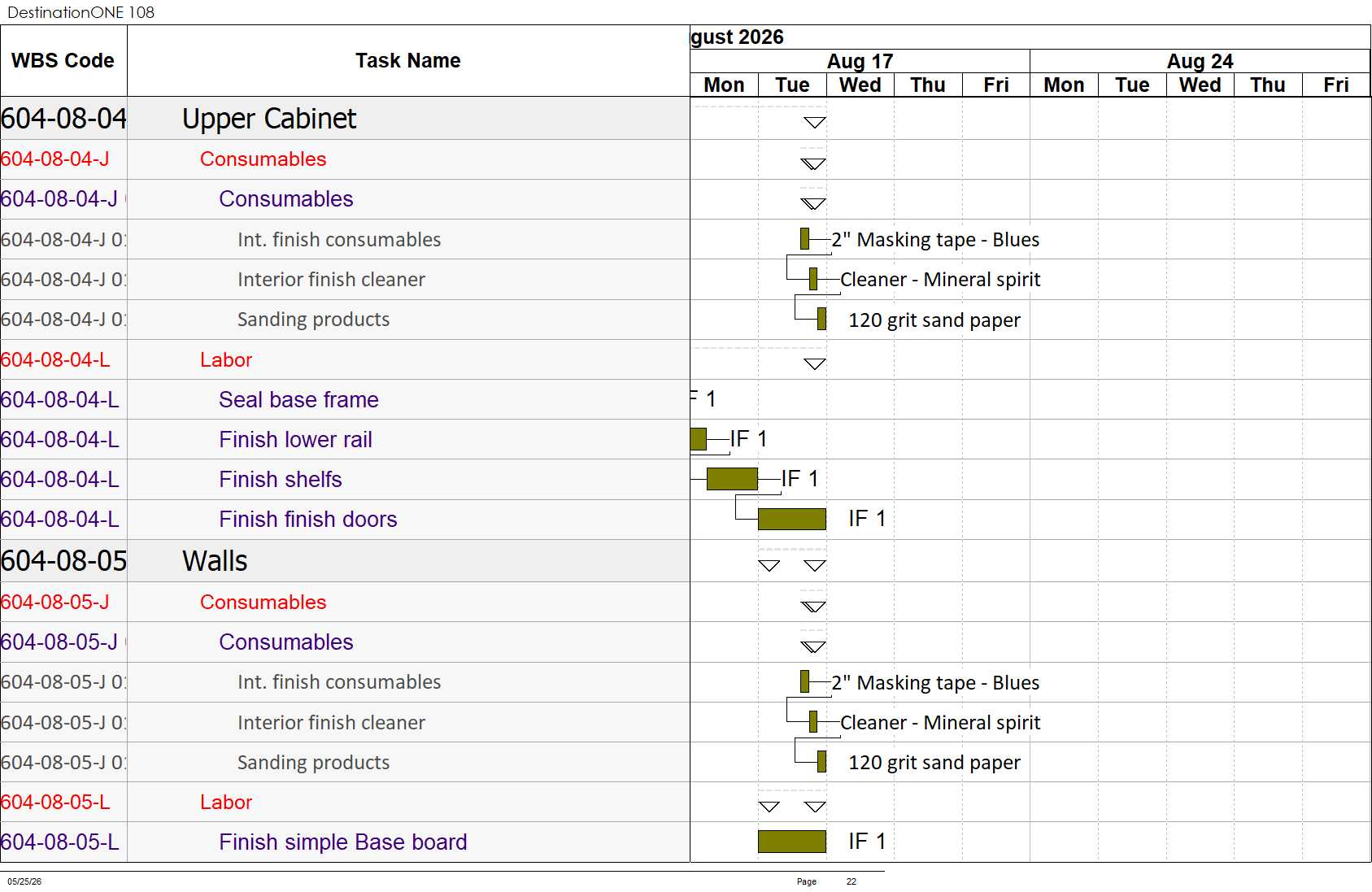
Task: Select the Seal base frame task
Action: 298,399
